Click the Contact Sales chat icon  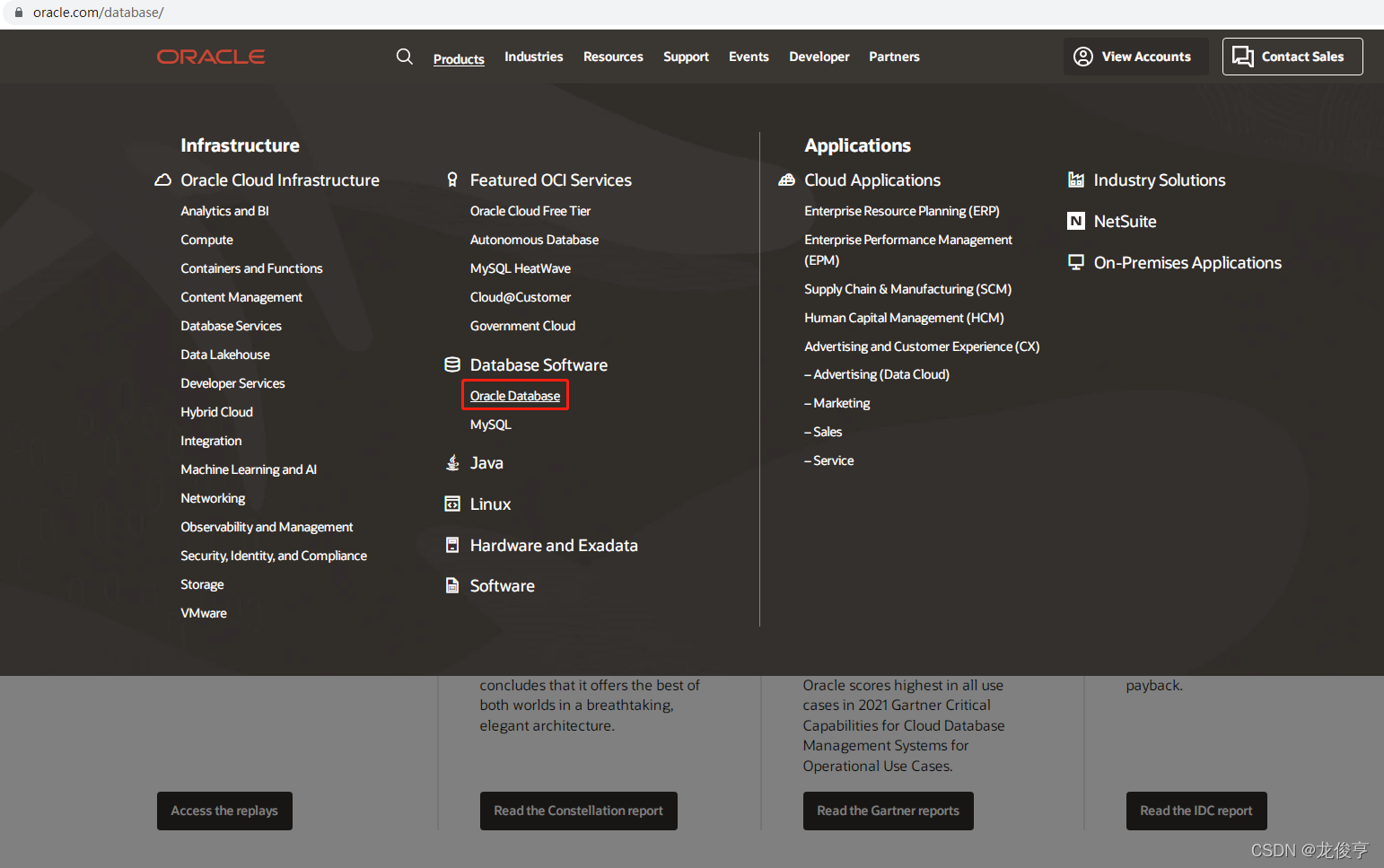[1243, 57]
